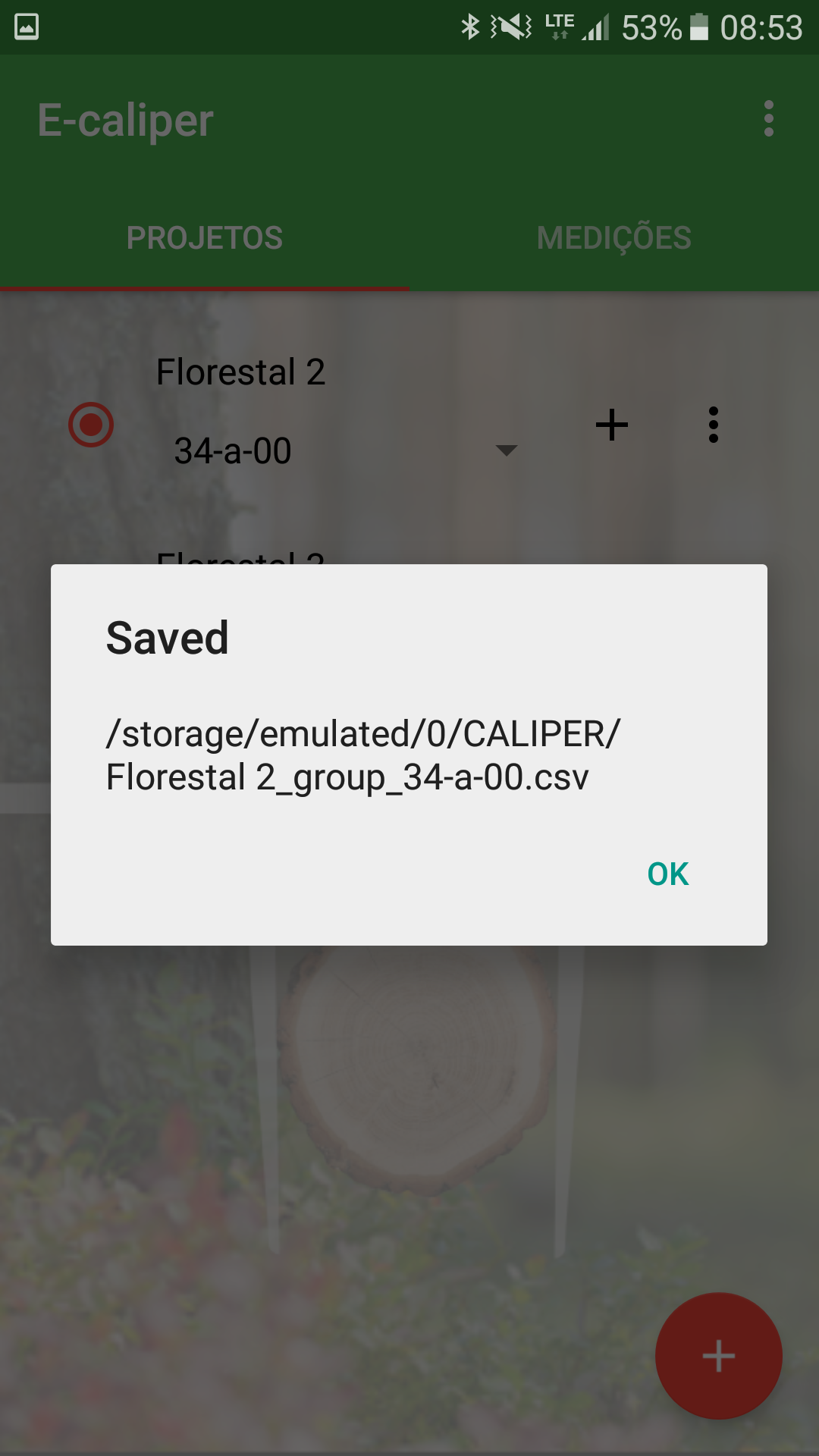
Task: Add a group using Florestal 2 plus icon
Action: 611,425
